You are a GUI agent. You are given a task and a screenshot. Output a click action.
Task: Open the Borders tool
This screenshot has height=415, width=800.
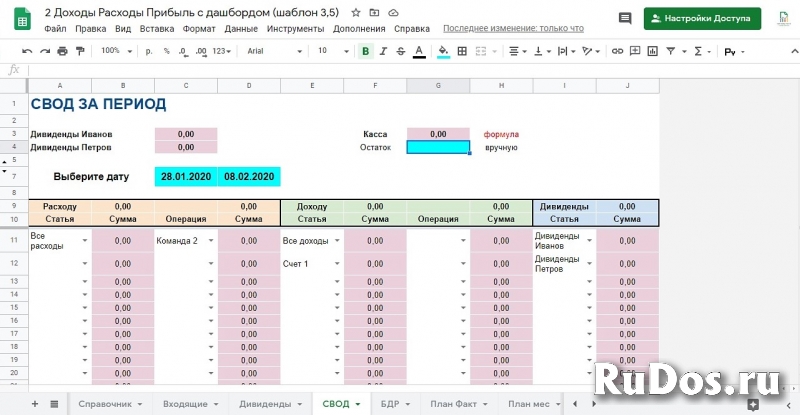tap(462, 50)
